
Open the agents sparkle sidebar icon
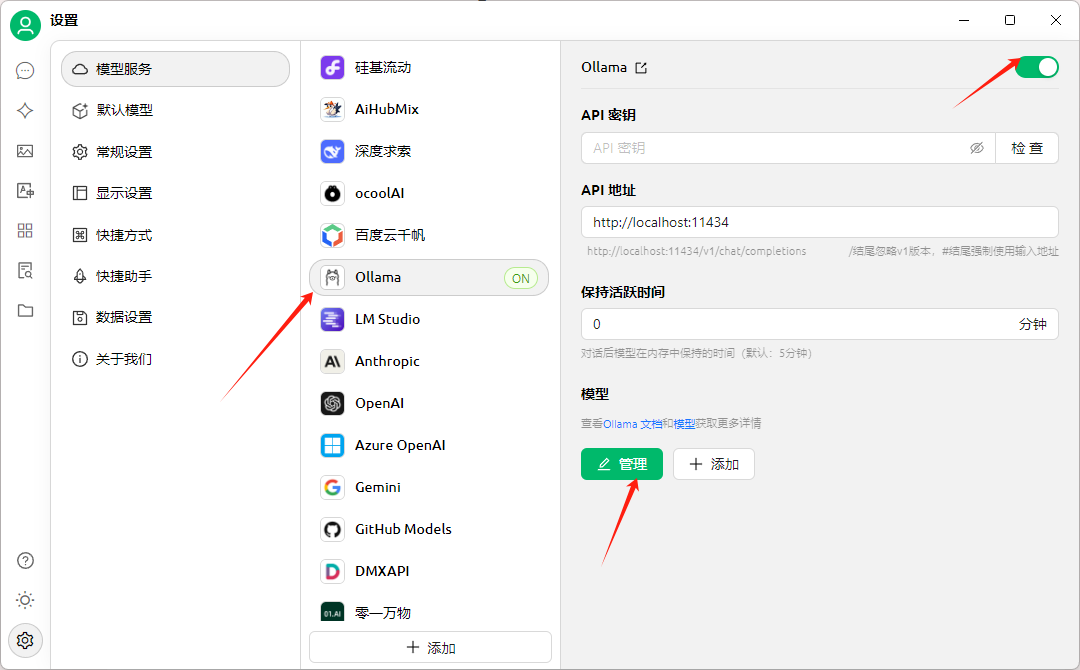coord(25,111)
